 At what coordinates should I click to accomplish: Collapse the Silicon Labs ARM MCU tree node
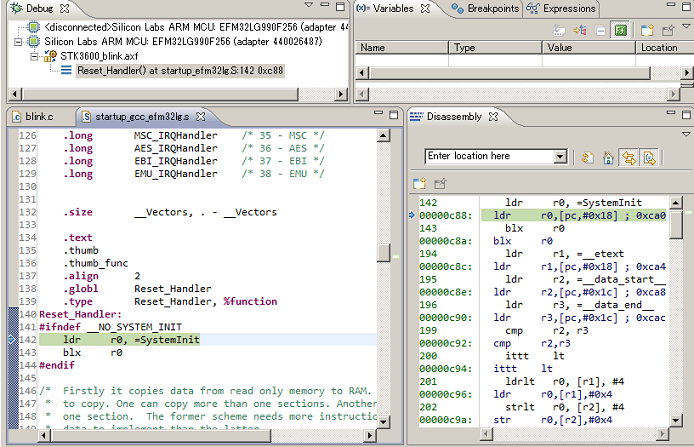(x=18, y=42)
